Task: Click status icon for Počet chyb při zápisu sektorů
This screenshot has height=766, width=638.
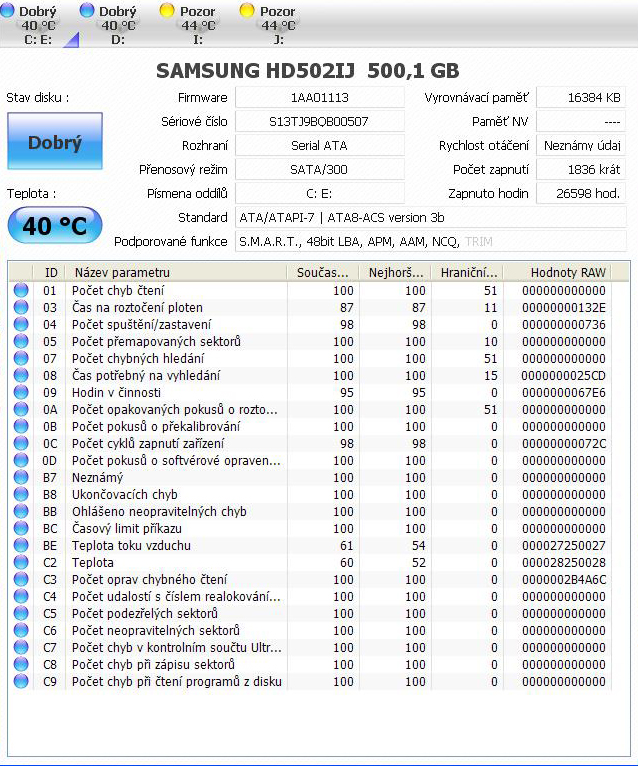Action: click(21, 664)
